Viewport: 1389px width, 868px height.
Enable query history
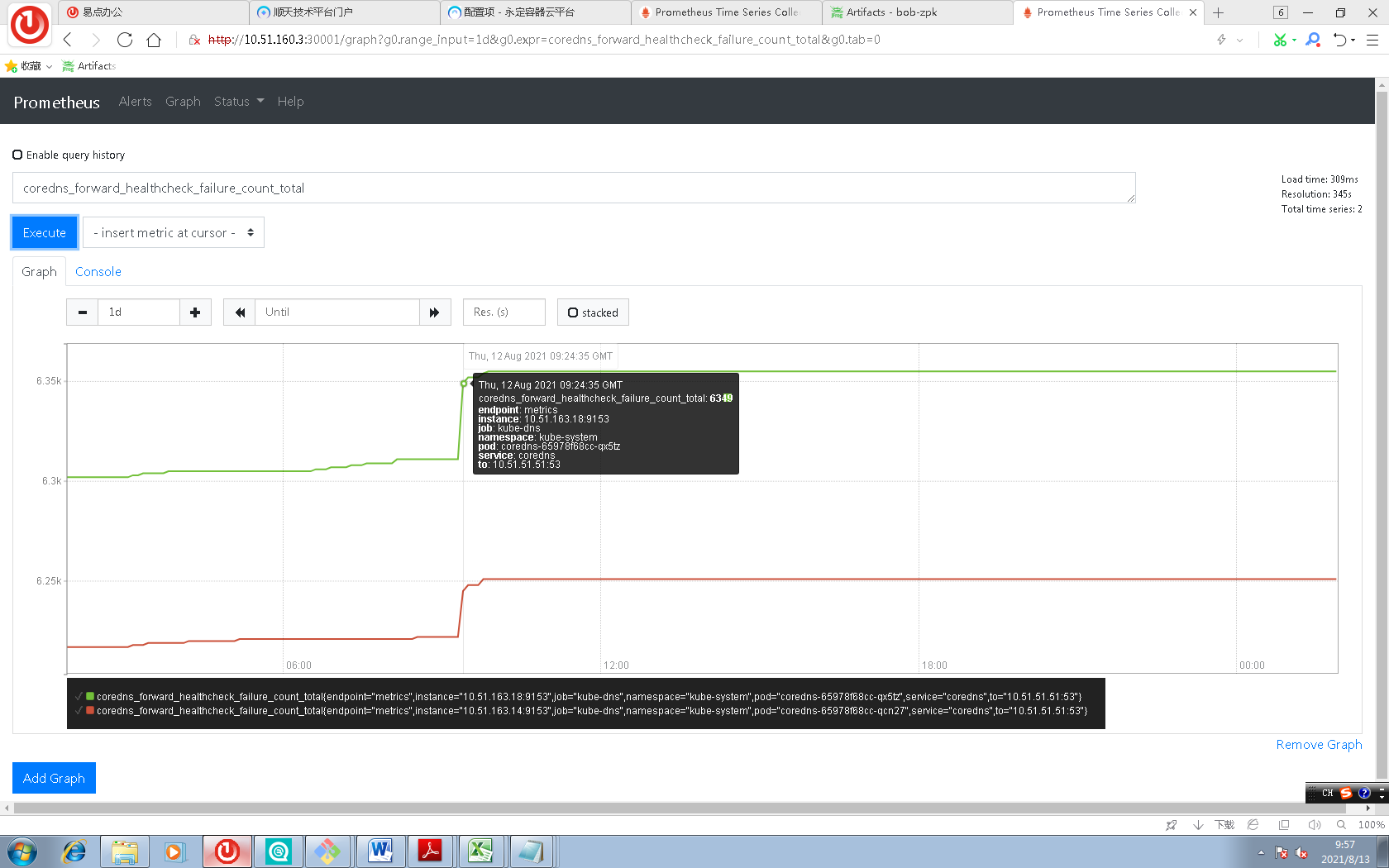coord(17,155)
